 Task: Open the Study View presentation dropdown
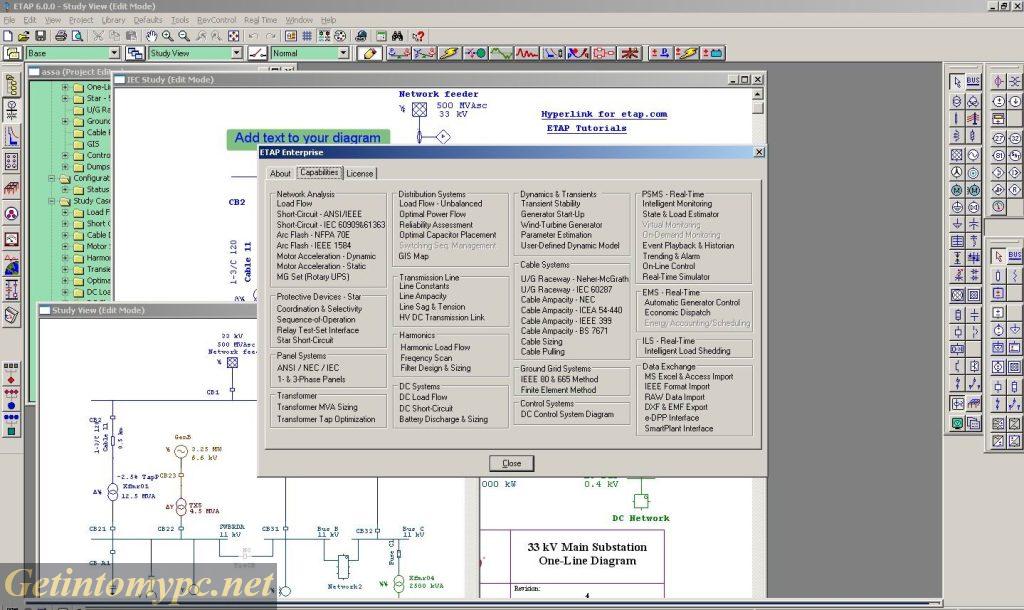(x=236, y=53)
